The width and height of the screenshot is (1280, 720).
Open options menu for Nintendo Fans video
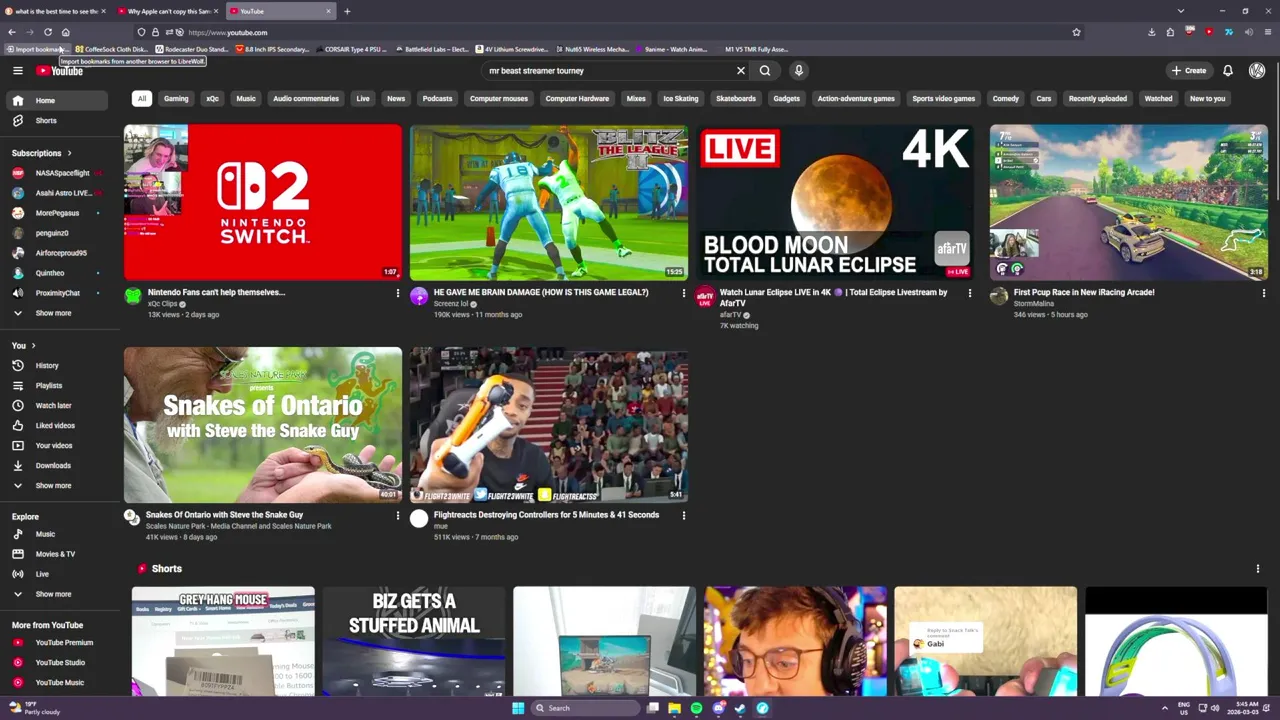point(397,293)
